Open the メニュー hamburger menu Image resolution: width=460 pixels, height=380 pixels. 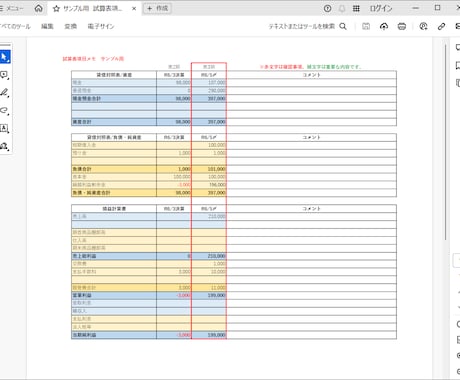(x=12, y=8)
